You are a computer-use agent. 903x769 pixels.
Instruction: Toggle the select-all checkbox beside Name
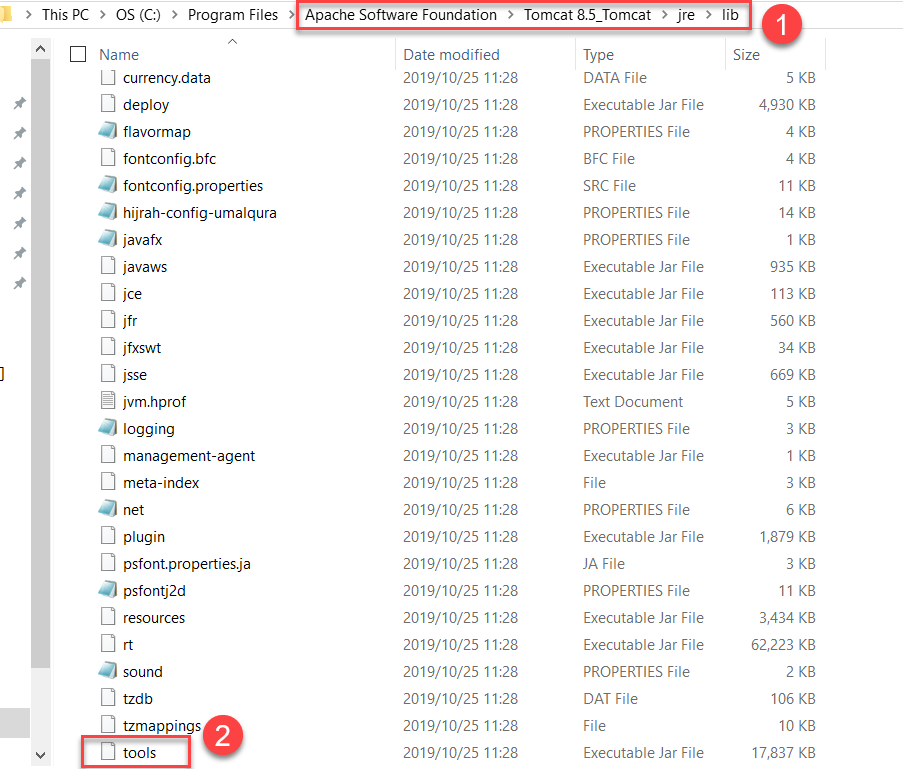coord(78,54)
